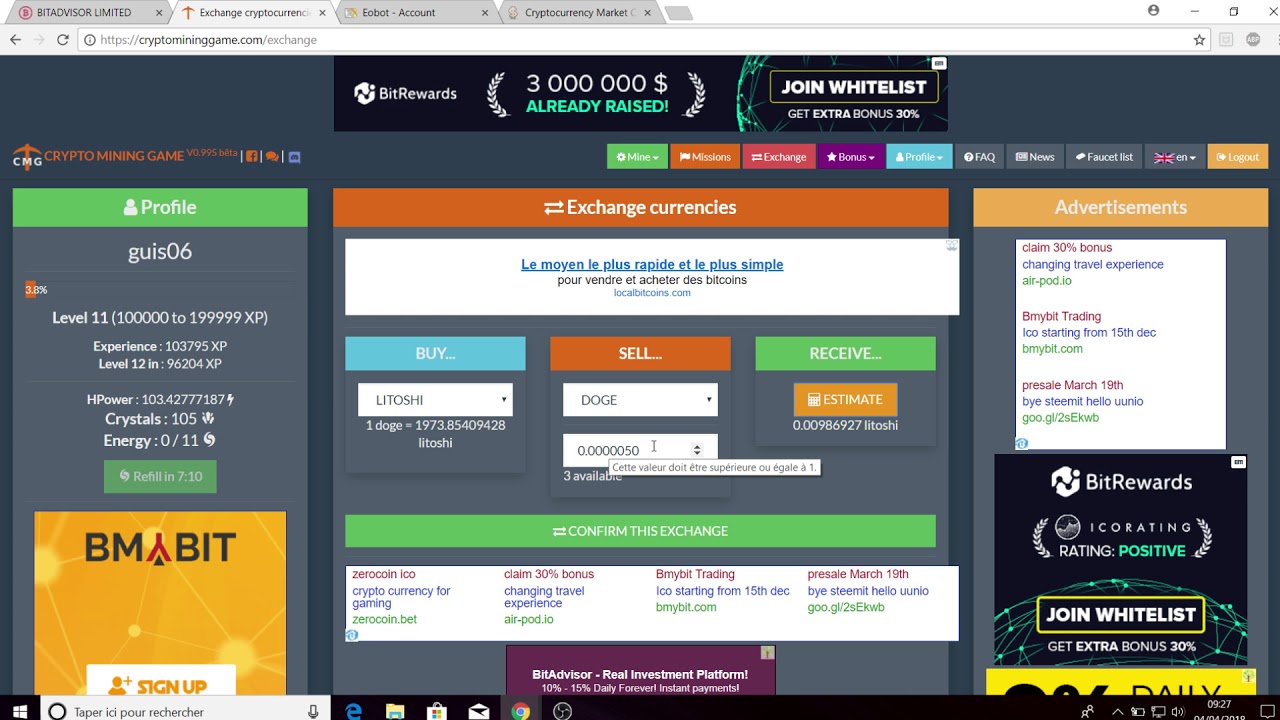Open the Facebook icon beside the game title
This screenshot has width=1280, height=720.
point(252,157)
